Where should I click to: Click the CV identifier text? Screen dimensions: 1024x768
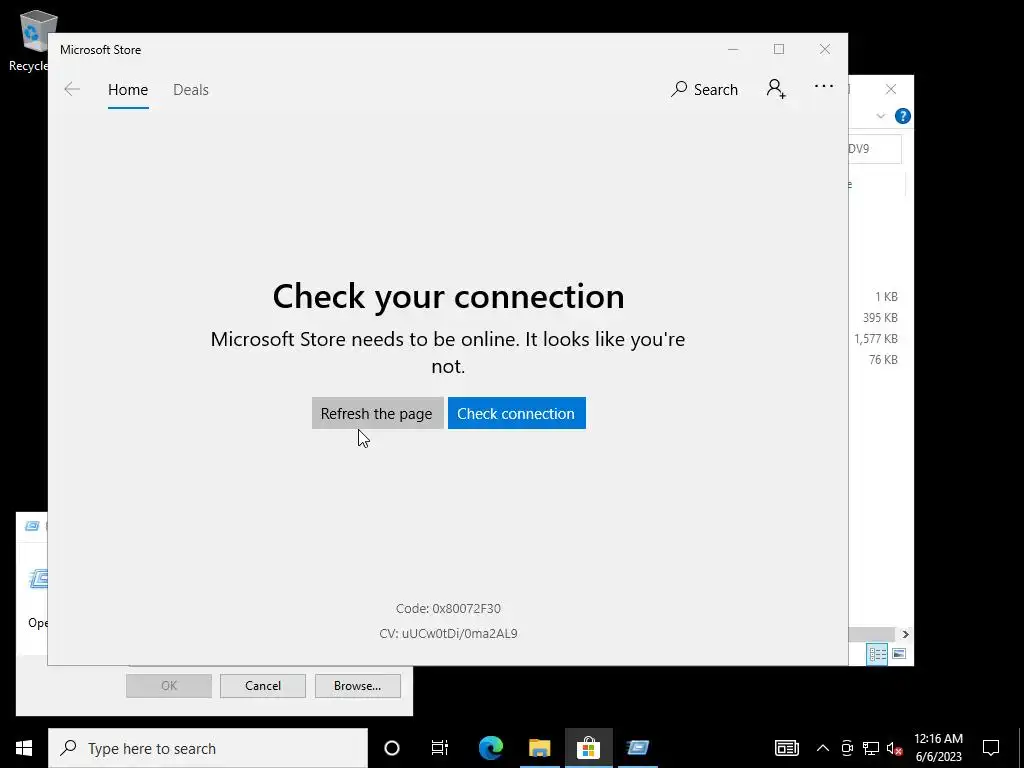448,633
